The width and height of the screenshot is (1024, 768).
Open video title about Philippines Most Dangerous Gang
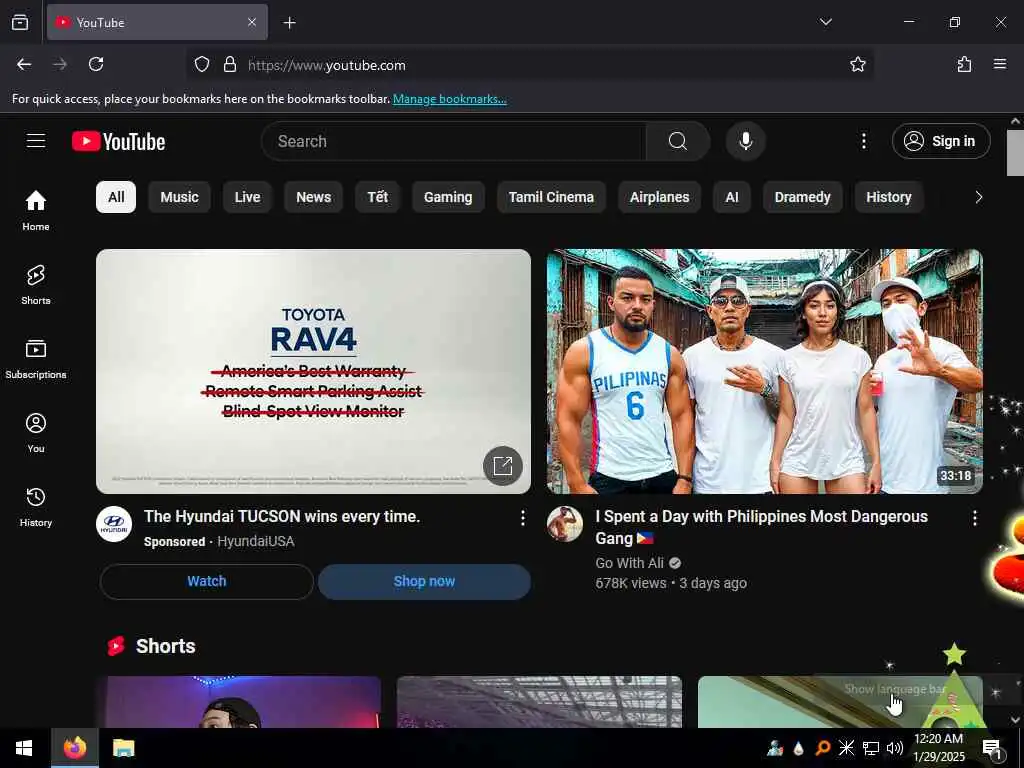(761, 527)
